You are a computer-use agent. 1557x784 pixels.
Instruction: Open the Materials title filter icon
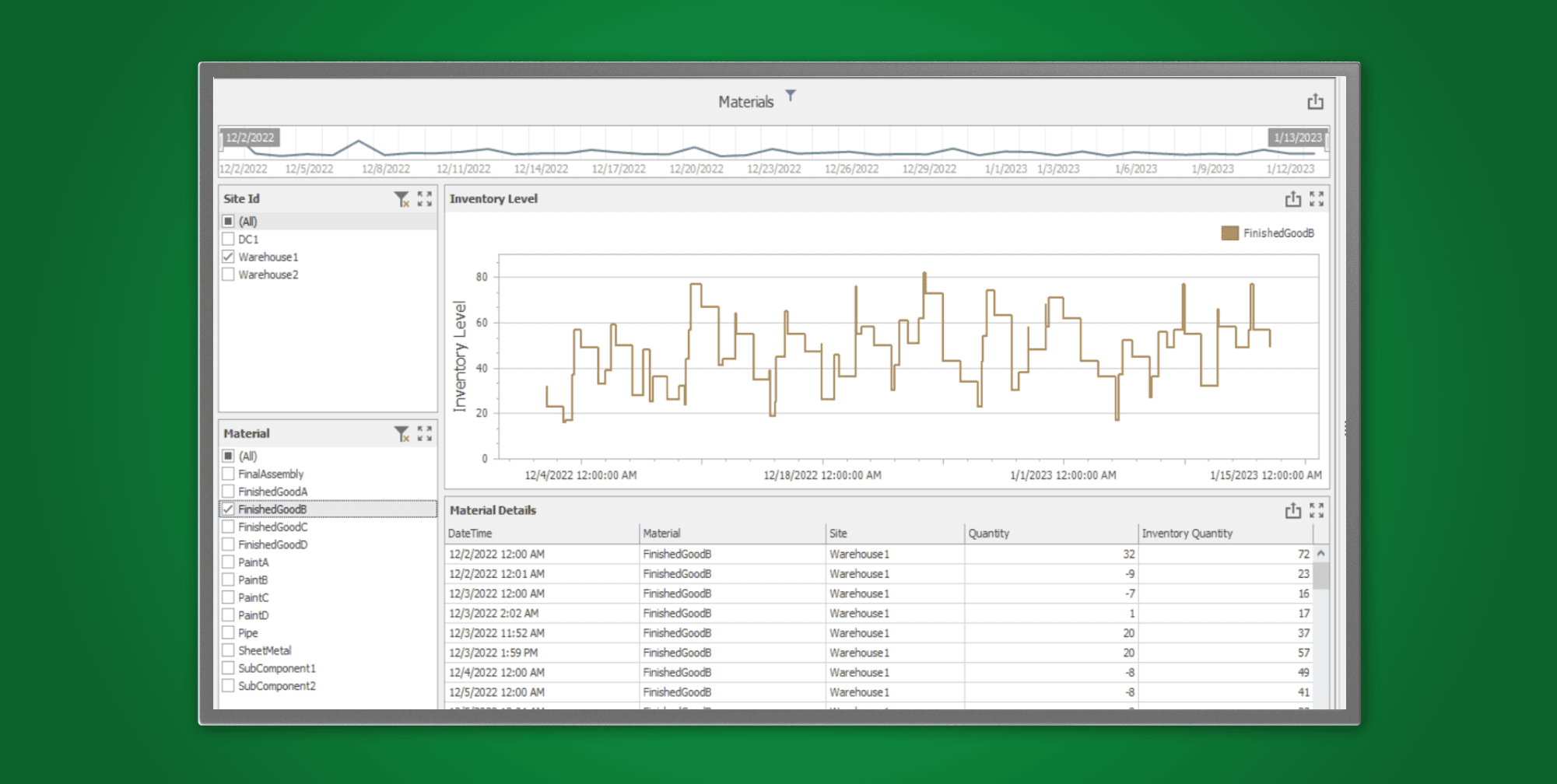791,96
